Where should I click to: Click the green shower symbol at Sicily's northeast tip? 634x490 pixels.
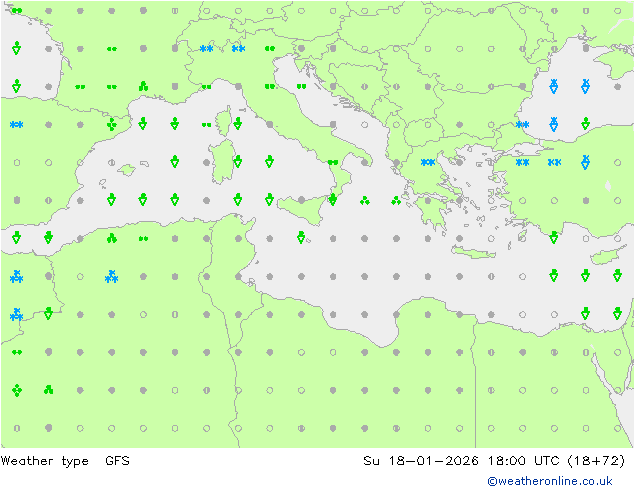332,199
